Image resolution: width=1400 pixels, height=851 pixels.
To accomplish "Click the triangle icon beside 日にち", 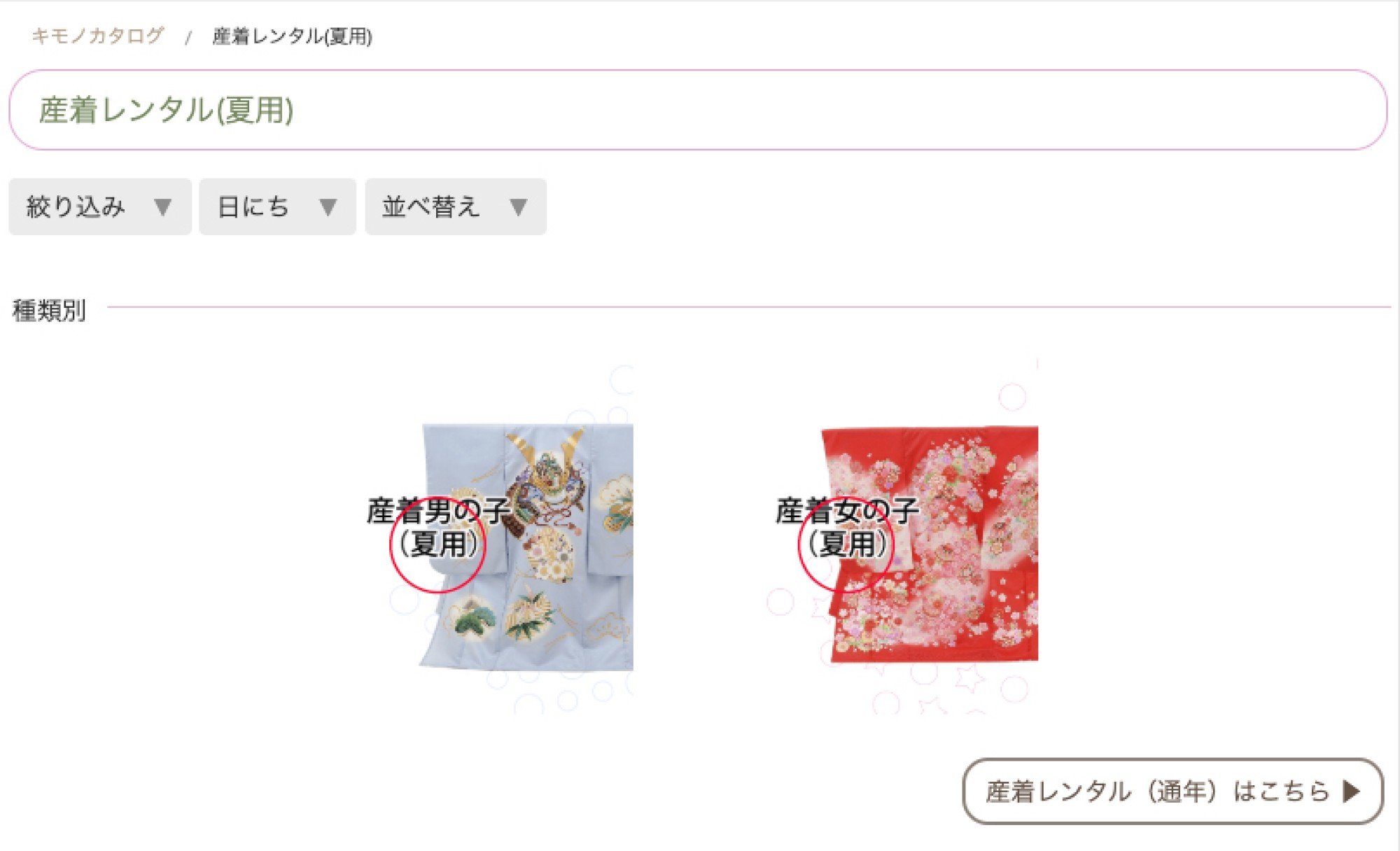I will coord(328,207).
